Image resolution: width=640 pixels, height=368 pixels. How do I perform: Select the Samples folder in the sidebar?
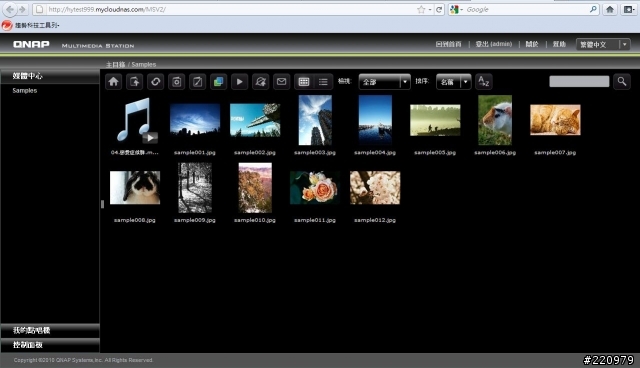tap(25, 91)
